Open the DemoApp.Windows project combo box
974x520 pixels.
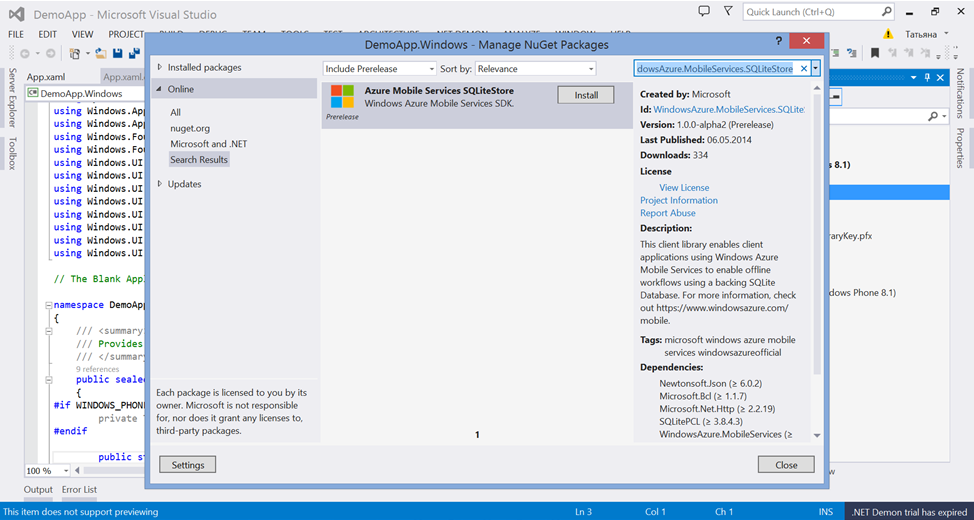point(86,94)
